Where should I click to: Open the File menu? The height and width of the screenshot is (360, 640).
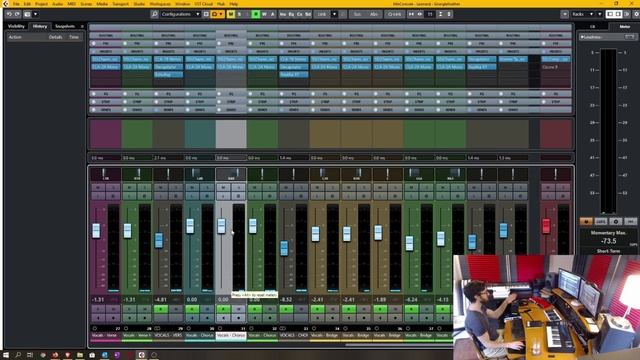coord(16,4)
